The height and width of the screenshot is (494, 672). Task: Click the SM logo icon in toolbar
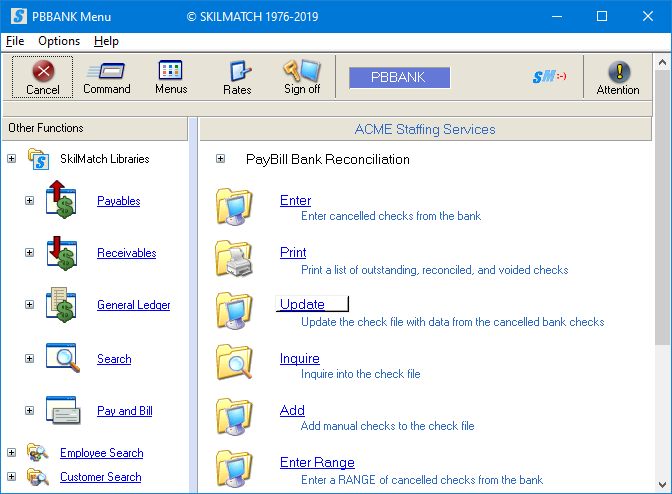(x=549, y=77)
